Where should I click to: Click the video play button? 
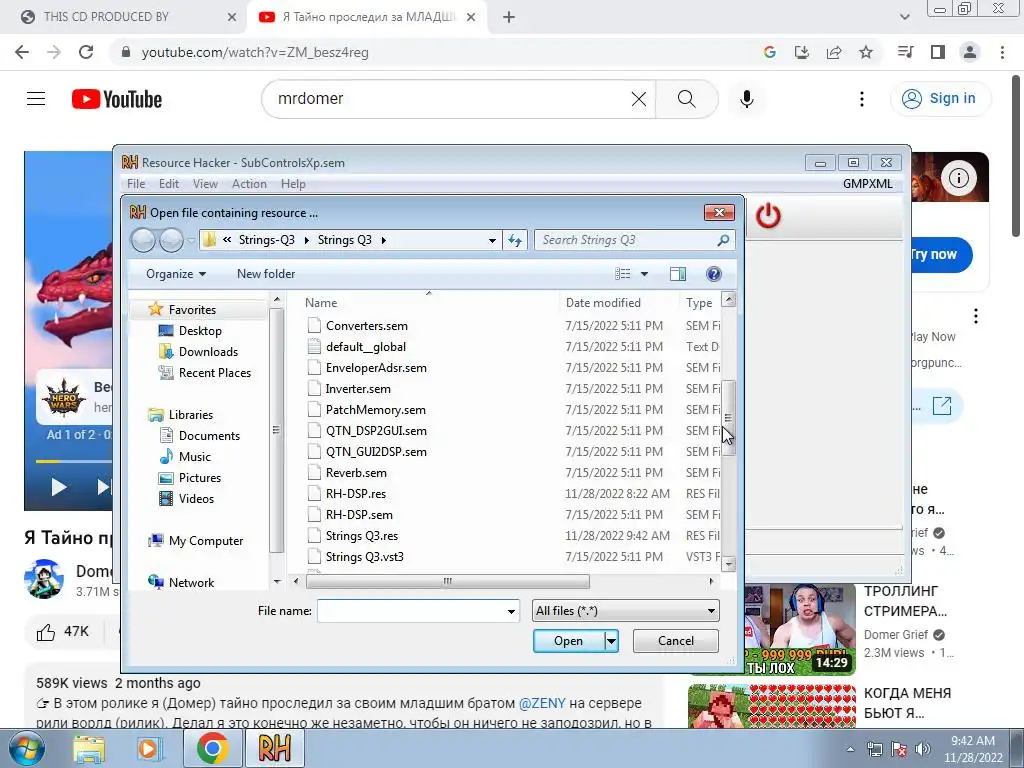59,487
